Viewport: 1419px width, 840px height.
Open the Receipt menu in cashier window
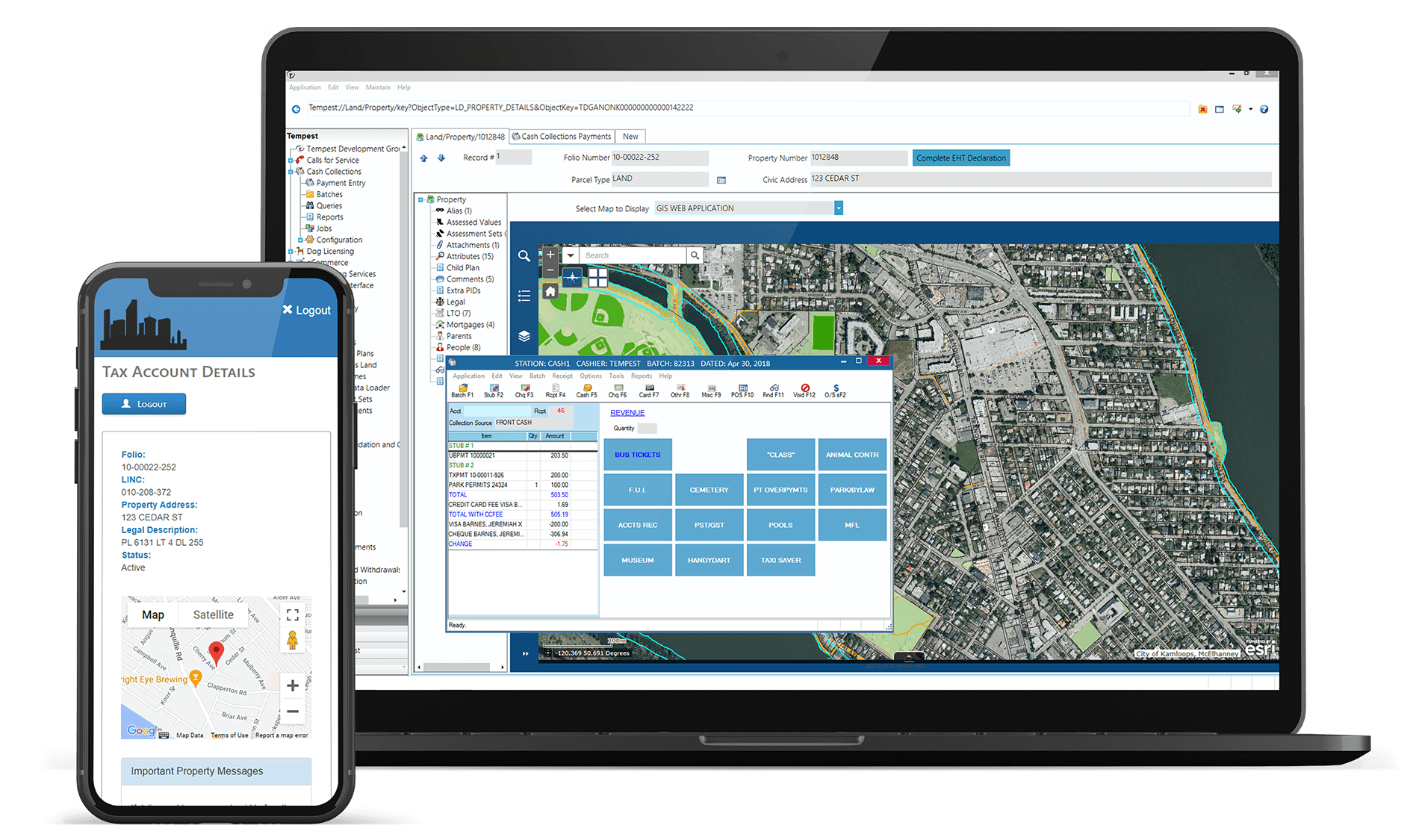click(x=562, y=376)
